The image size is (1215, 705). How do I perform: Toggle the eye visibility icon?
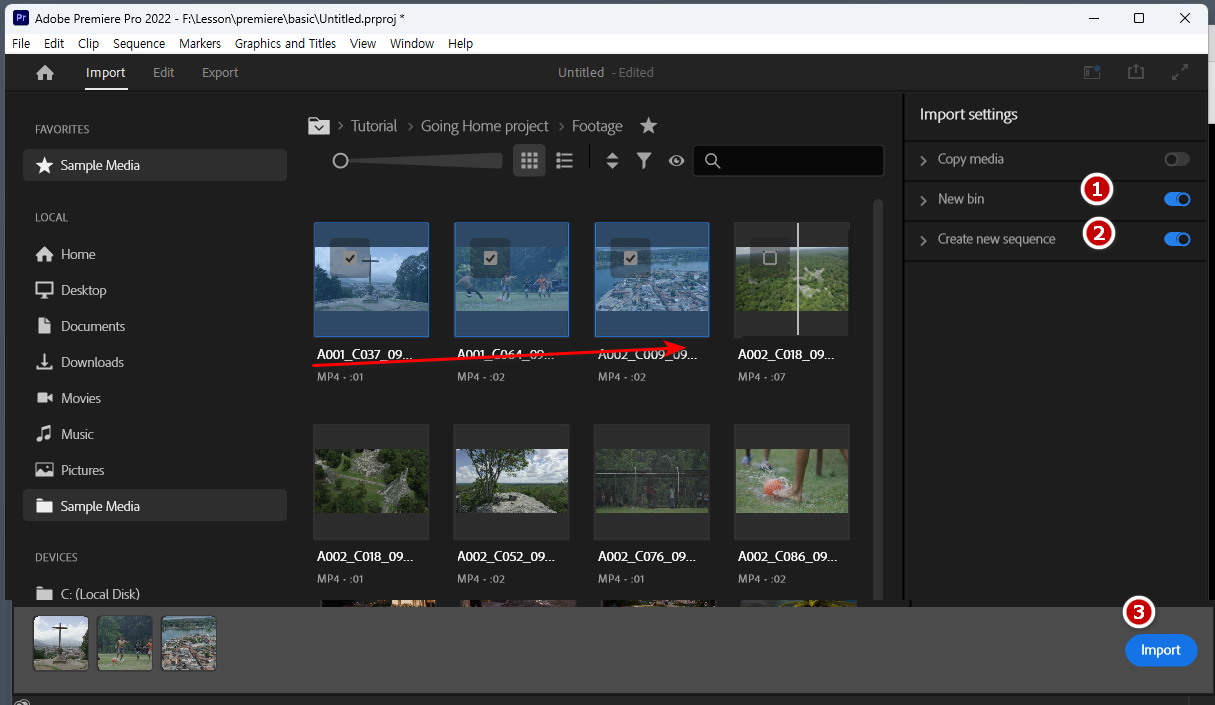[x=676, y=160]
